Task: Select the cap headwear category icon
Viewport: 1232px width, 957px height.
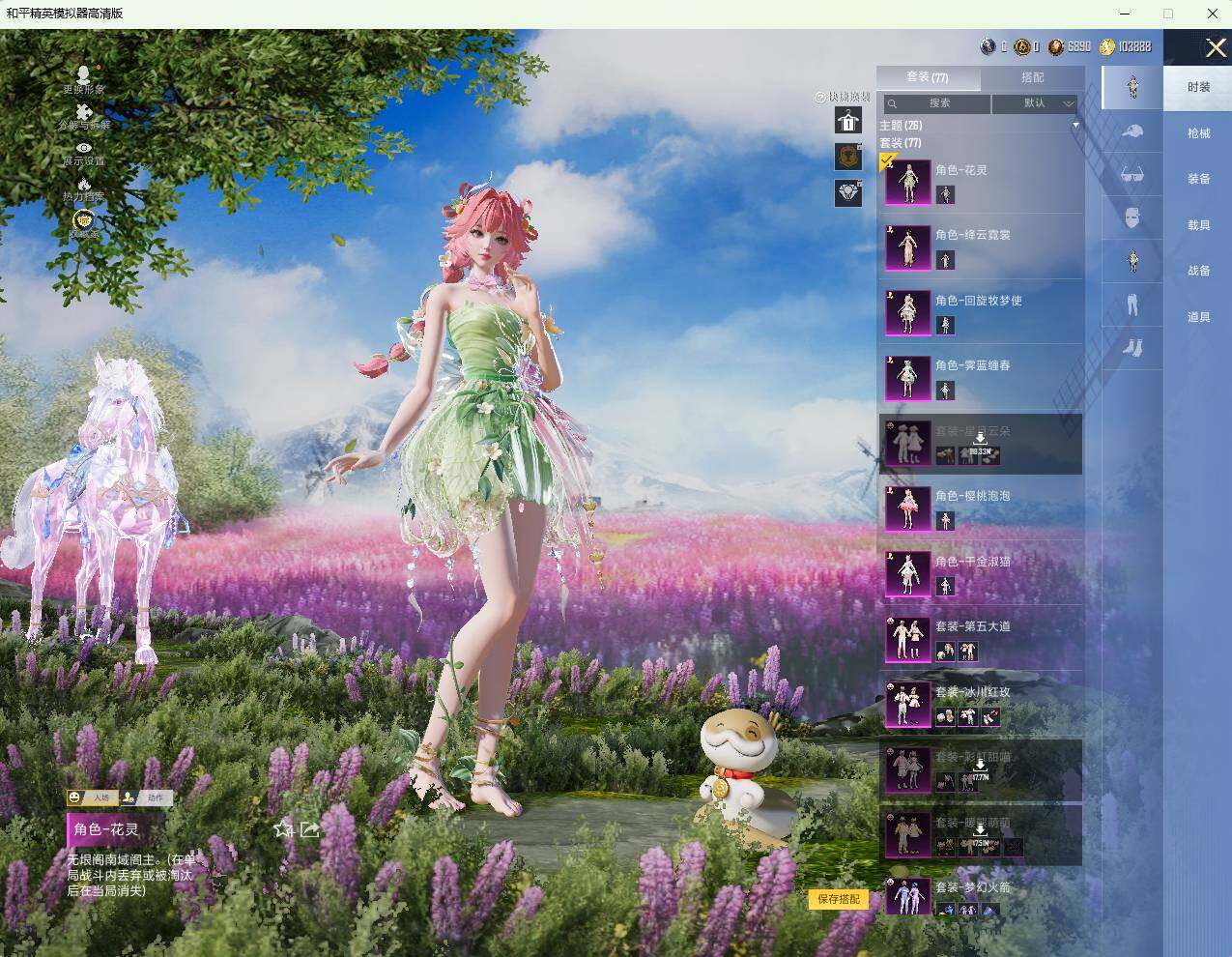Action: point(1132,130)
